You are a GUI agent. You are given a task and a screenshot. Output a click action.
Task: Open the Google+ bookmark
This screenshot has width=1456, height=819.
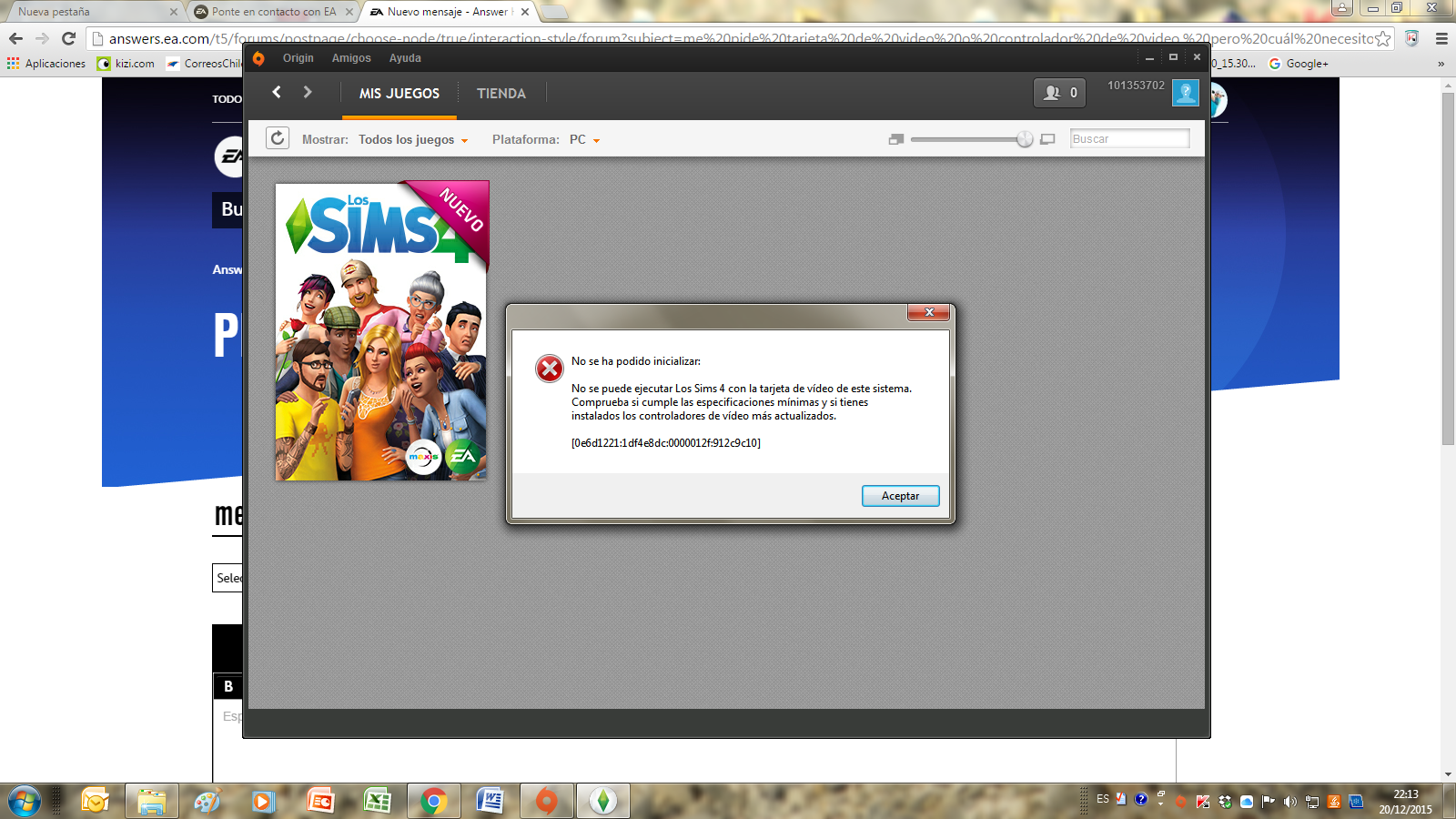[x=1299, y=64]
